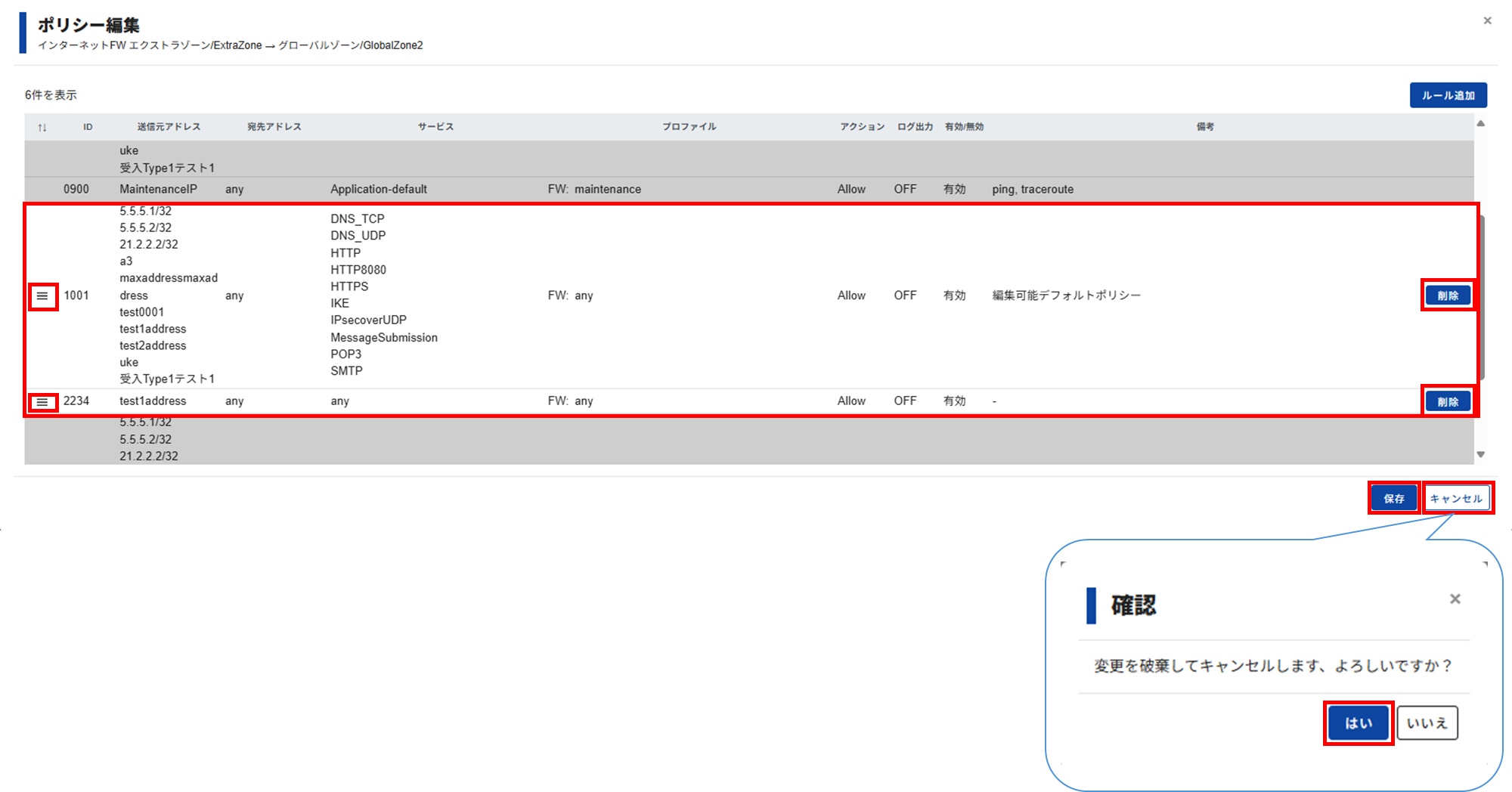Save the policy with the 保存 button
The width and height of the screenshot is (1512, 792).
point(1393,498)
